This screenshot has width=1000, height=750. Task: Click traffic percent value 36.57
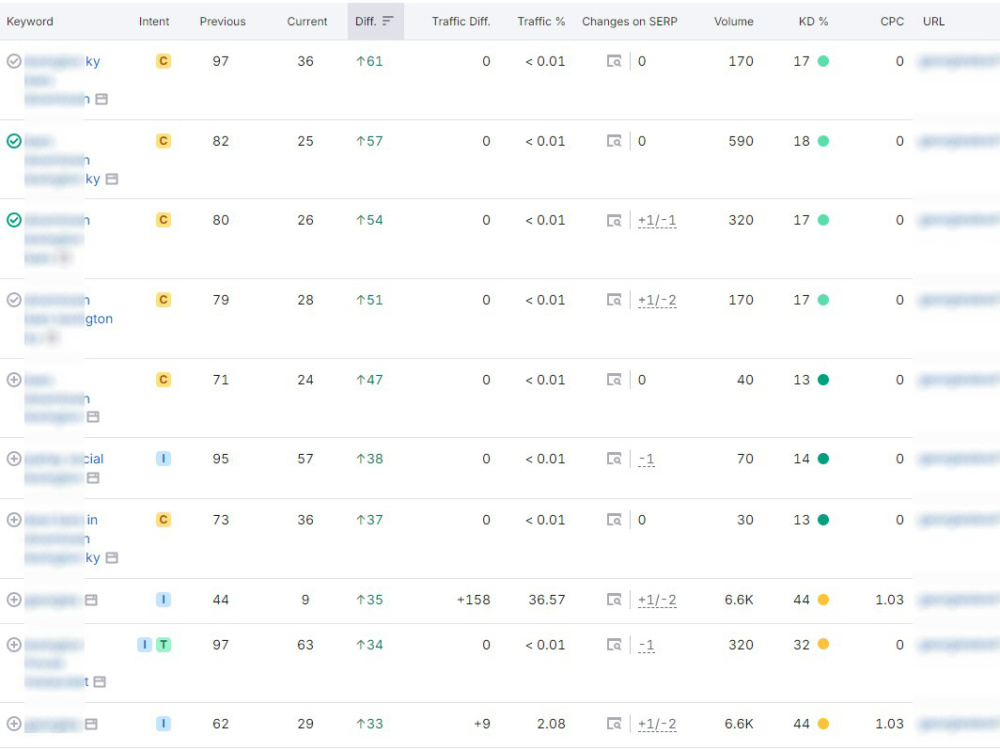[547, 599]
